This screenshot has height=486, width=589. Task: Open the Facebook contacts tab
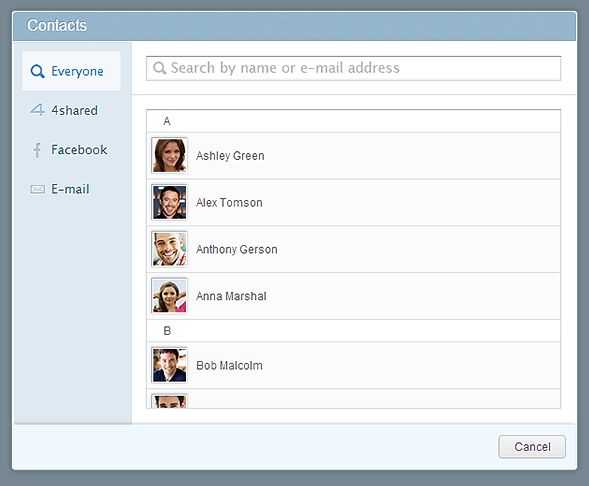coord(71,149)
